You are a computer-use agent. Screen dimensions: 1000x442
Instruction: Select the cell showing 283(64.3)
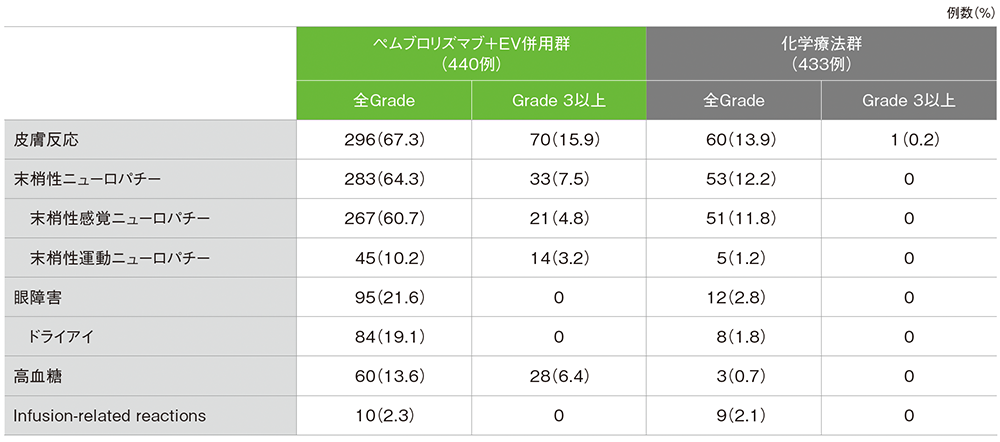(x=384, y=179)
